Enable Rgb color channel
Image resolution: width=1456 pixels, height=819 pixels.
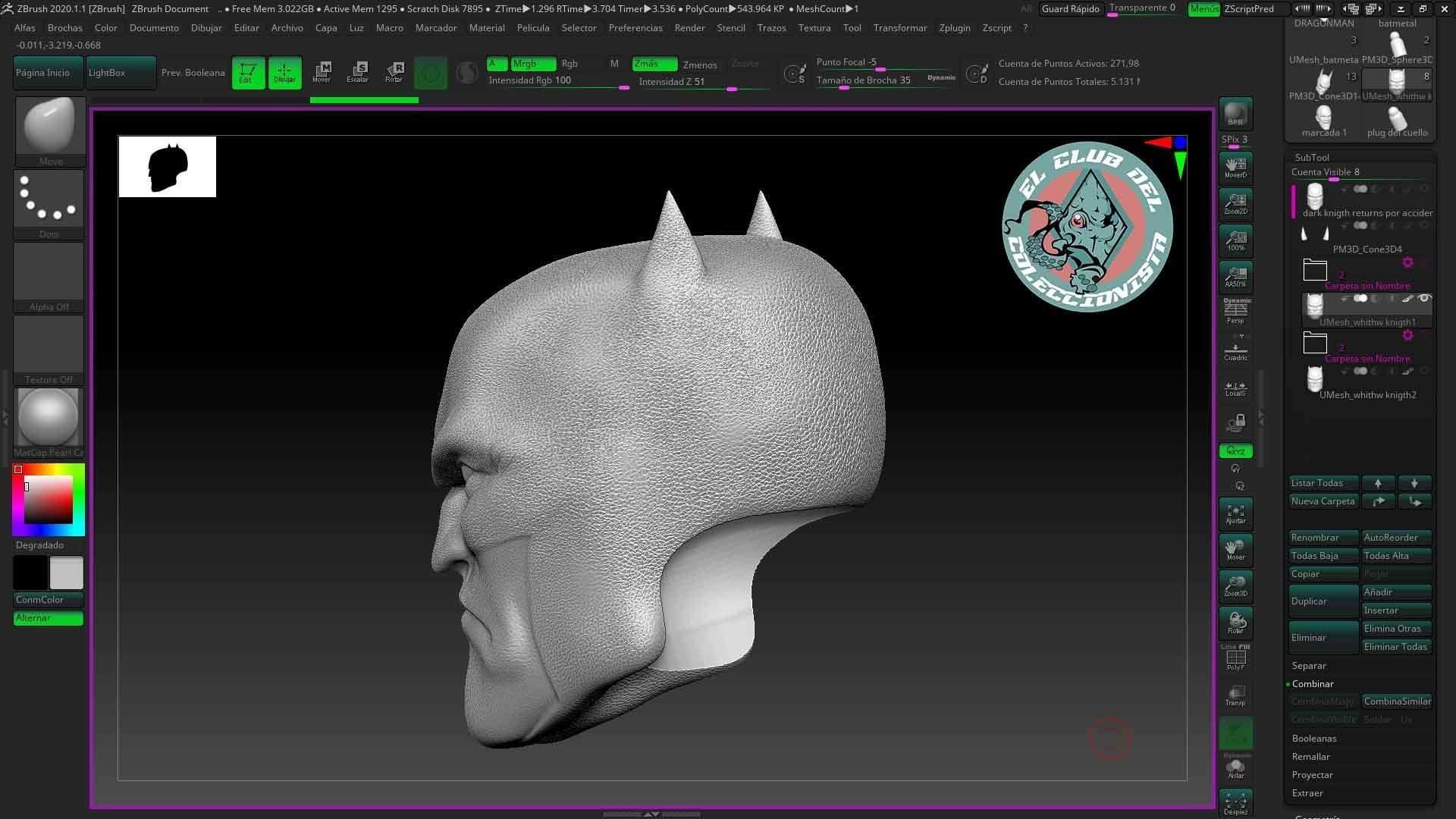pos(570,64)
